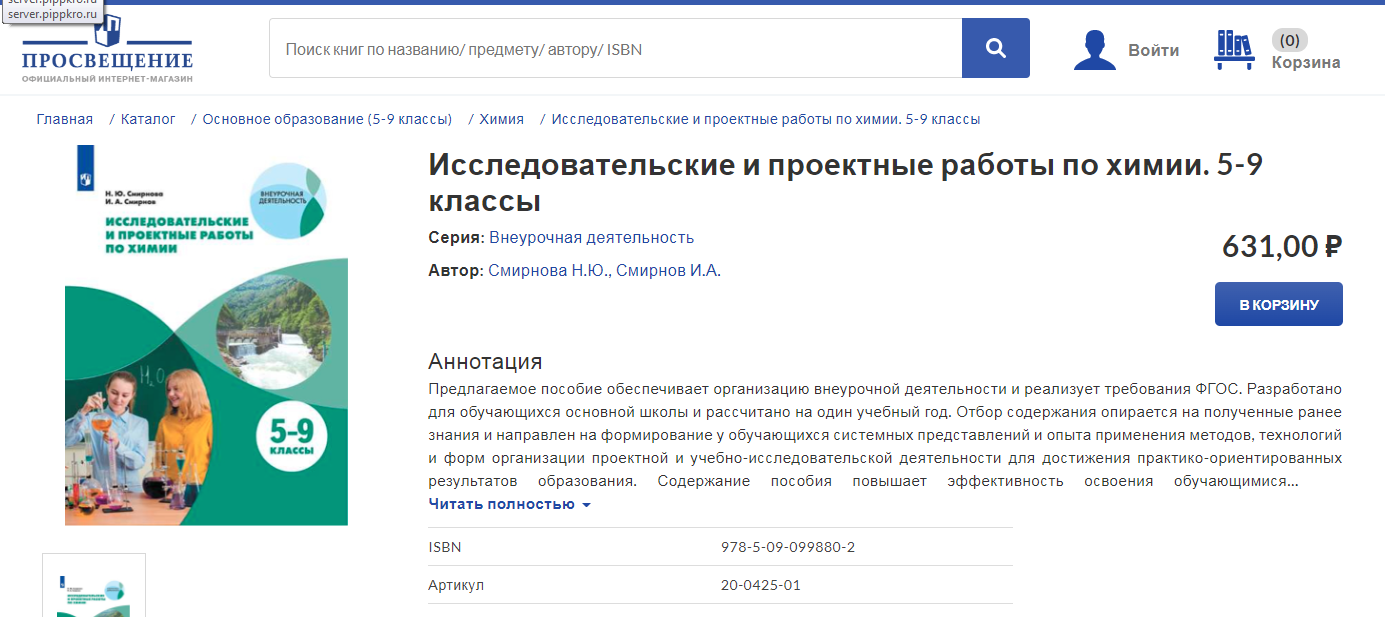
Task: Click author link Смирнова Н.Ю.
Action: click(548, 271)
